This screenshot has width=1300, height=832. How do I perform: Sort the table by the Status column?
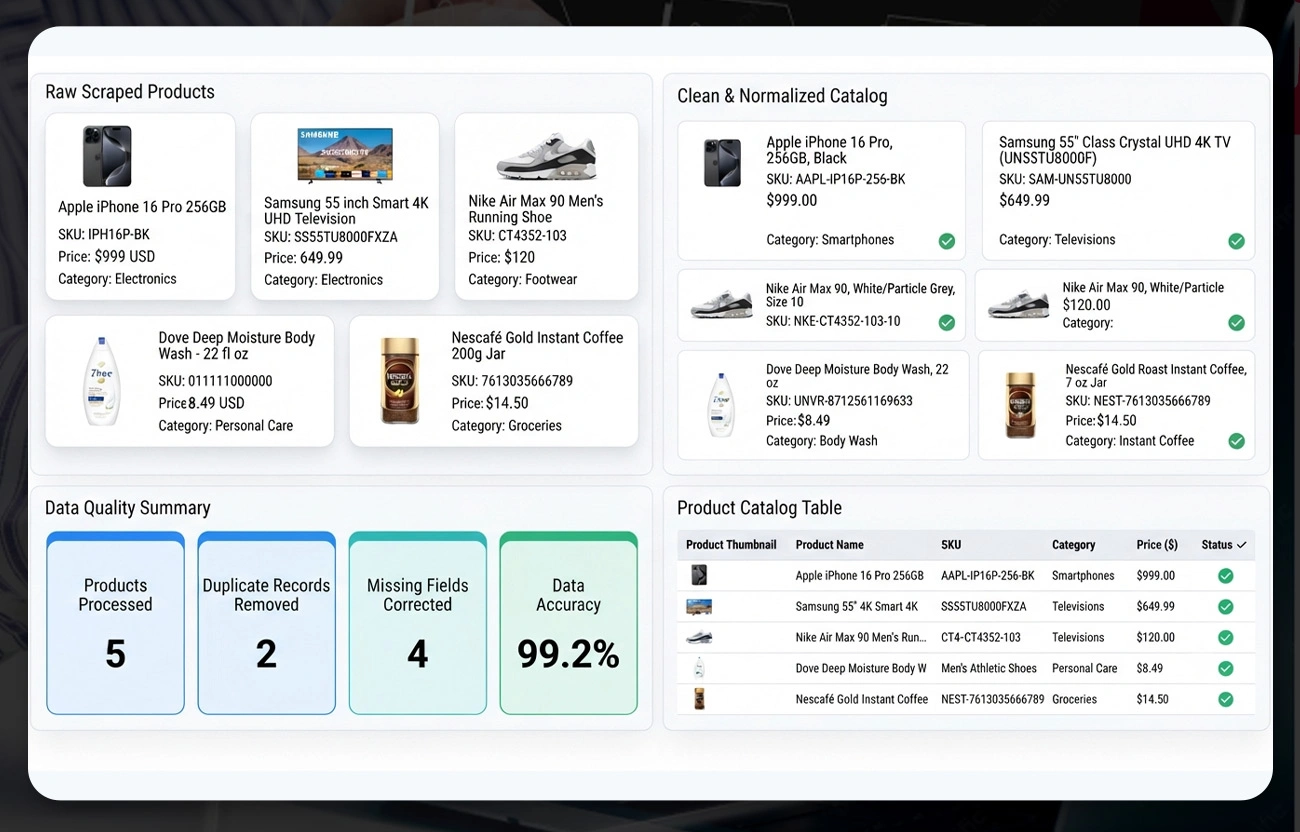tap(1224, 545)
